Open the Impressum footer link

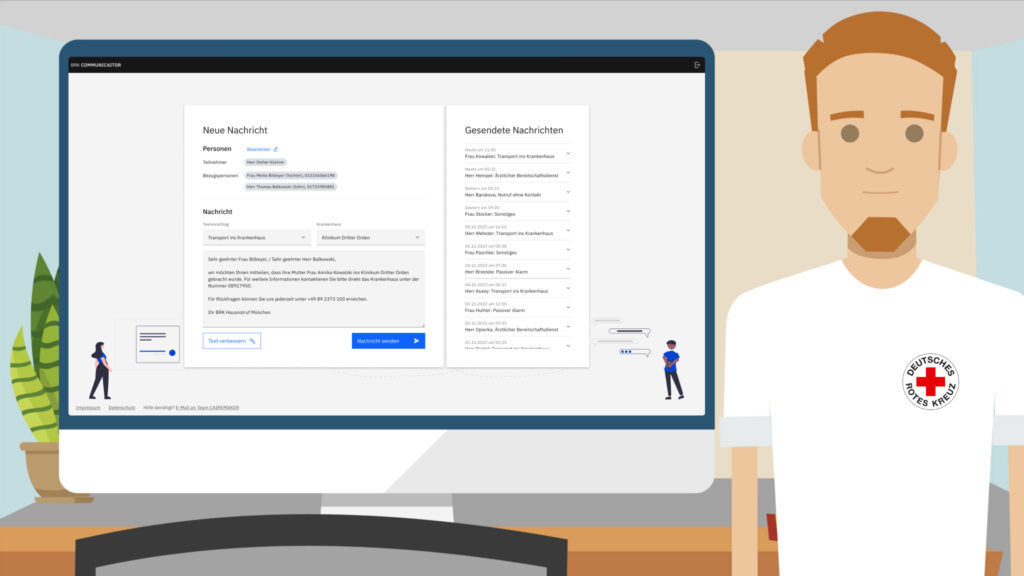[88, 408]
